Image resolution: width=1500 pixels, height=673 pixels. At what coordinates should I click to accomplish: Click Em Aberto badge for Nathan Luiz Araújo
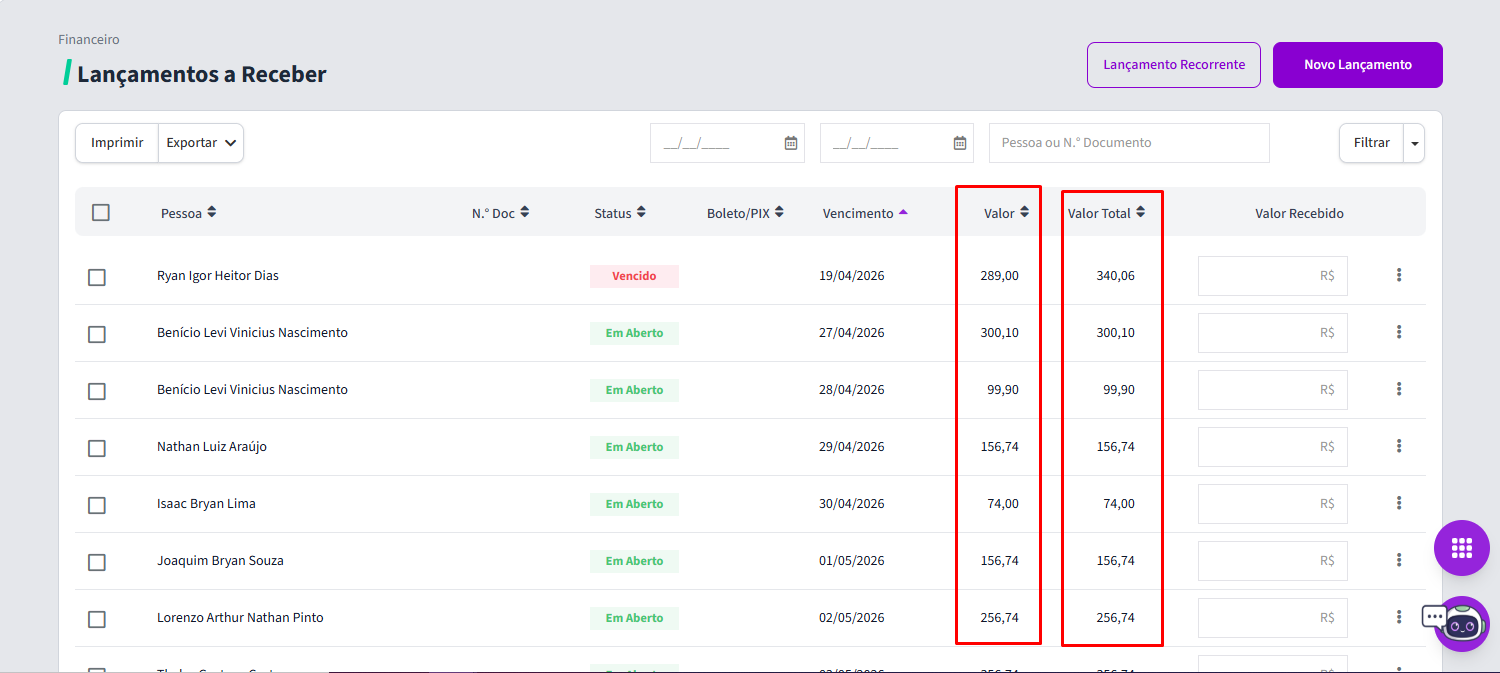634,447
